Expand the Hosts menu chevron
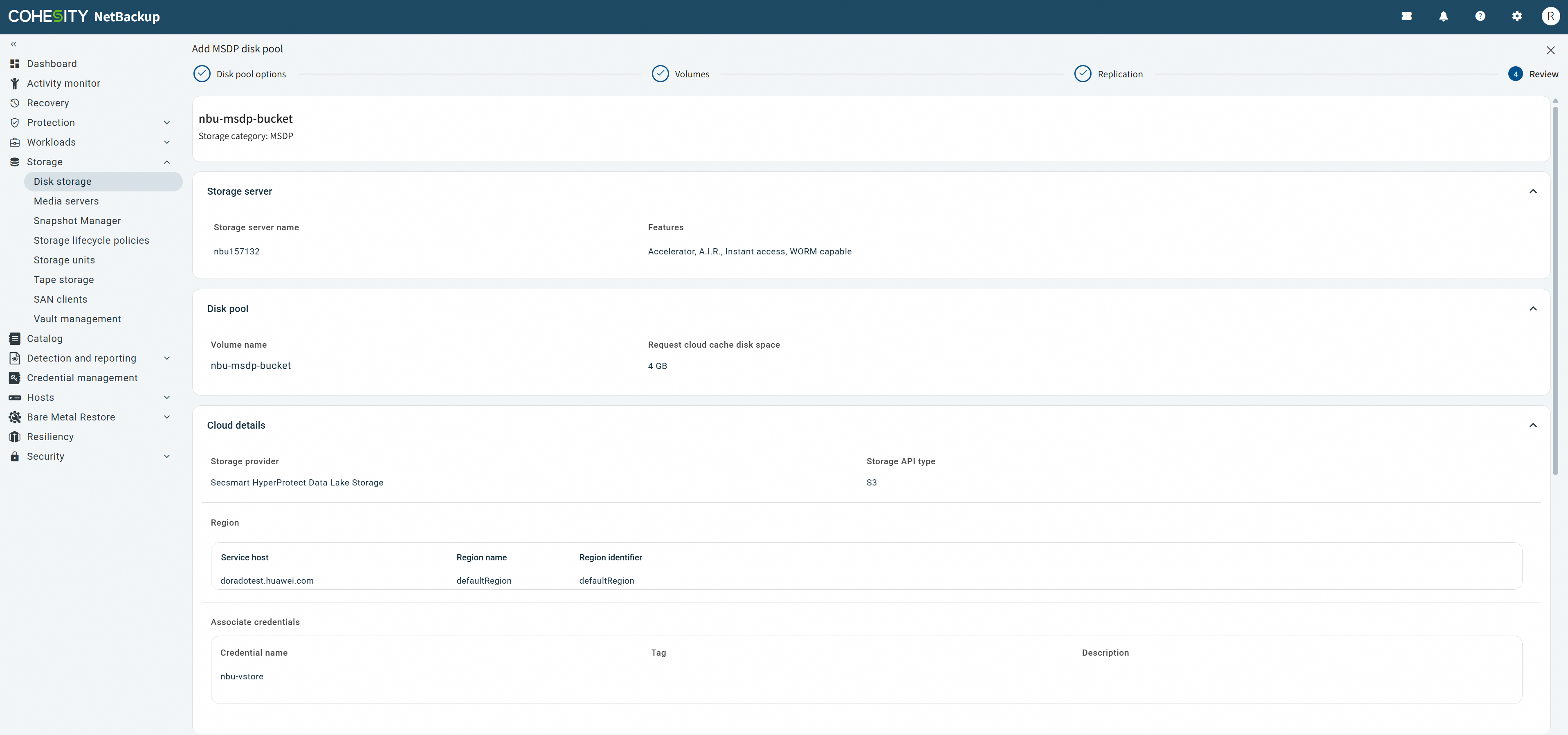The image size is (1568, 735). click(x=167, y=398)
